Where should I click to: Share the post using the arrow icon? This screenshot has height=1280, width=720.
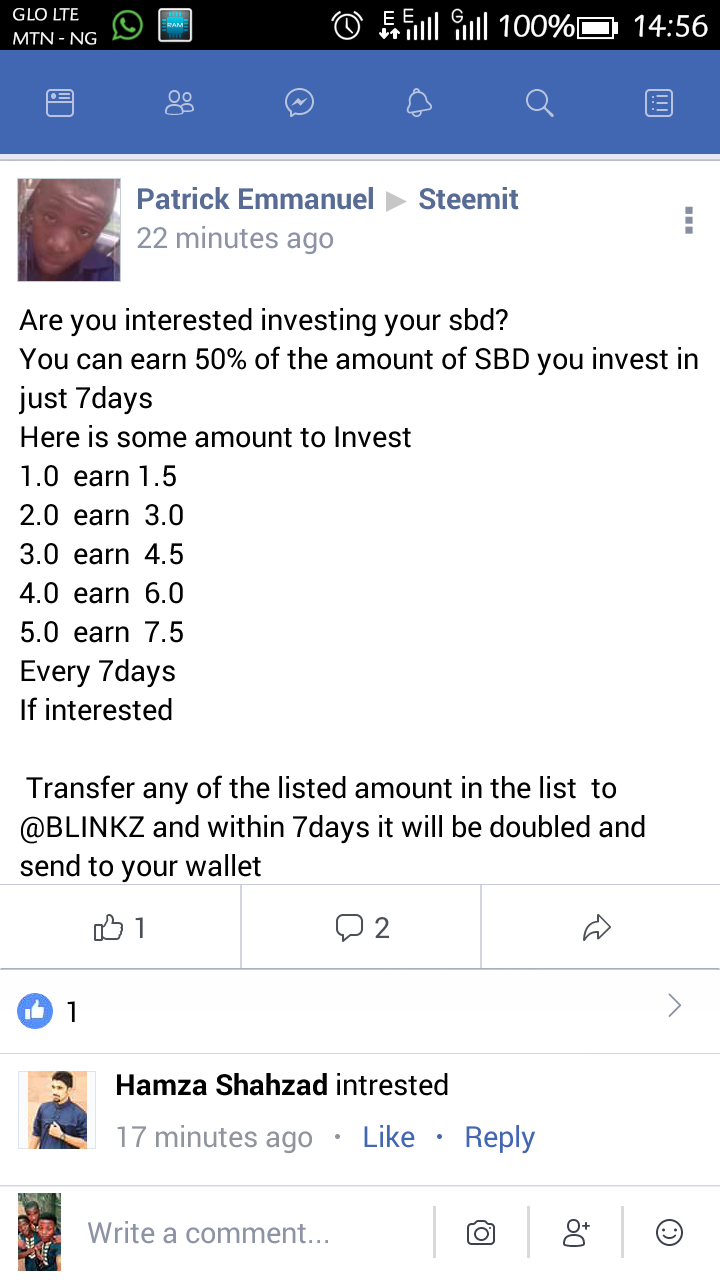click(596, 928)
